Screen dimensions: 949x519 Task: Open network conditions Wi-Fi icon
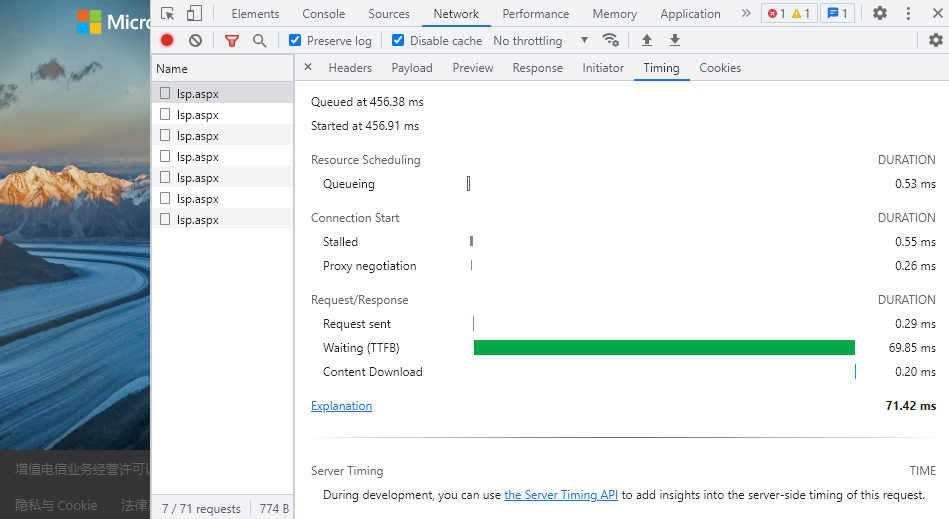click(610, 41)
